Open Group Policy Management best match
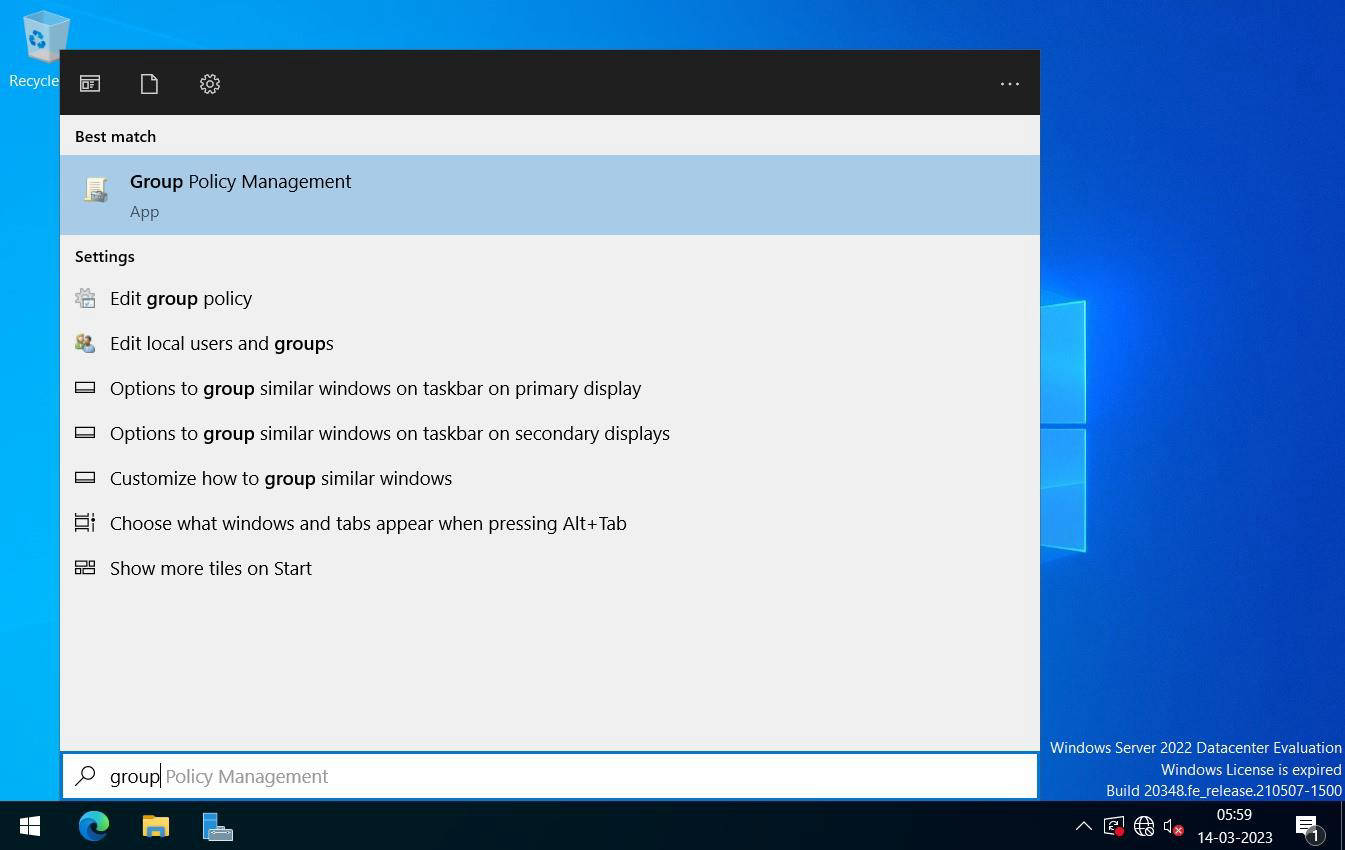Image resolution: width=1345 pixels, height=850 pixels. tap(550, 195)
